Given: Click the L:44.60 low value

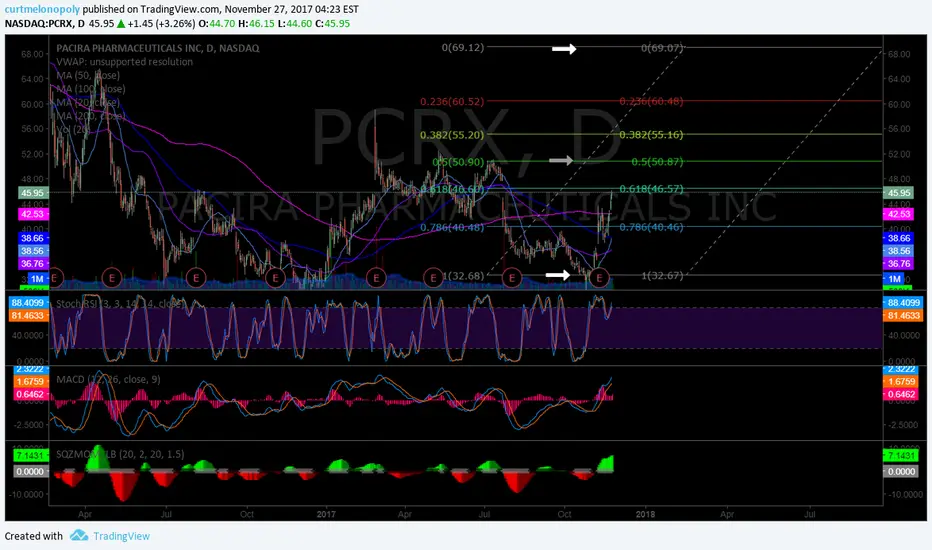Looking at the screenshot, I should click(x=295, y=24).
